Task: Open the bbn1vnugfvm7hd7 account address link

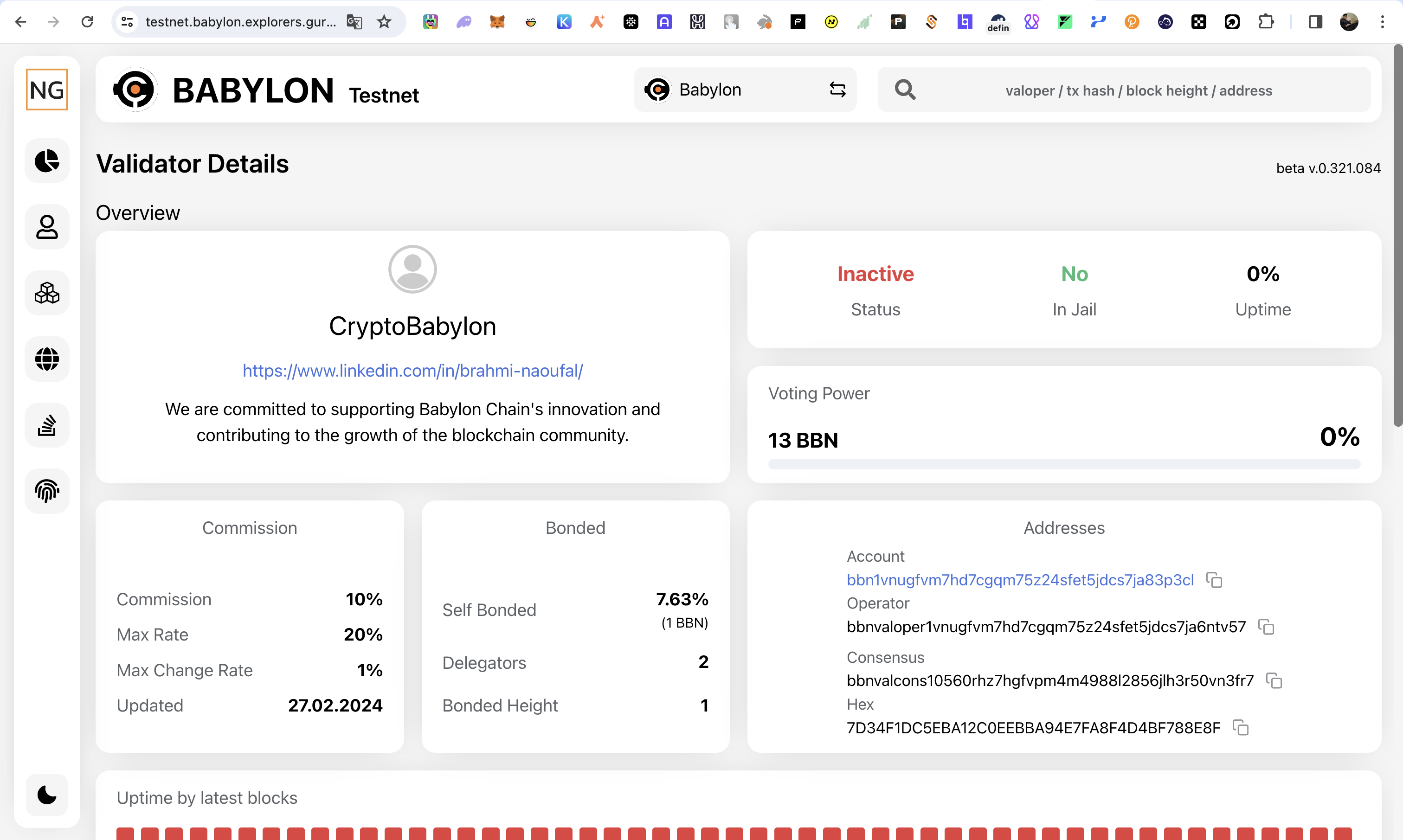Action: pyautogui.click(x=1020, y=580)
